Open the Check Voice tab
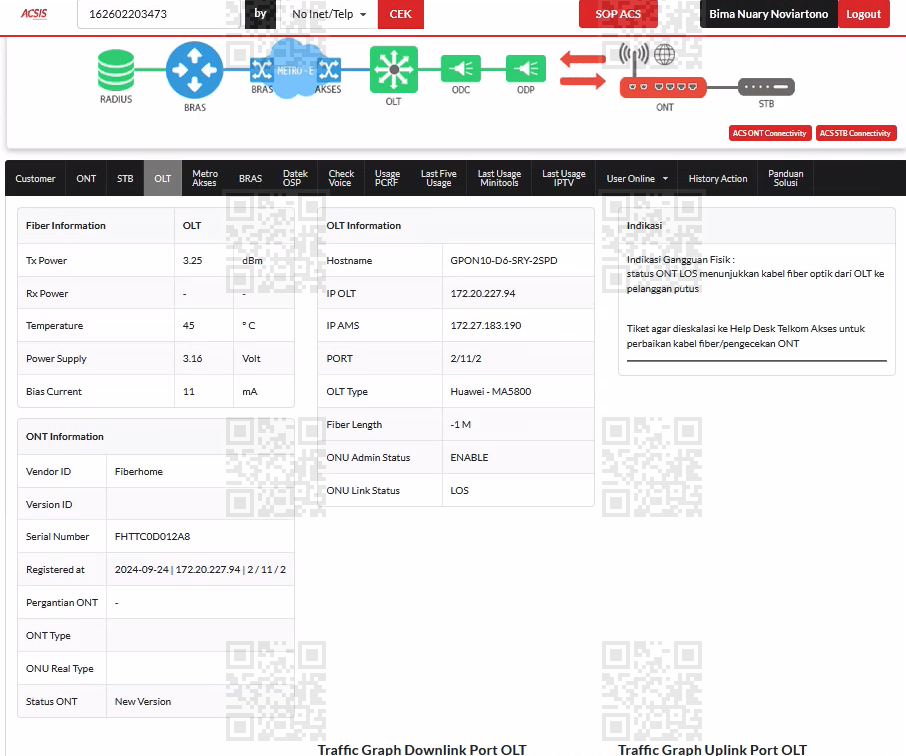Viewport: 906px width, 756px height. point(341,179)
